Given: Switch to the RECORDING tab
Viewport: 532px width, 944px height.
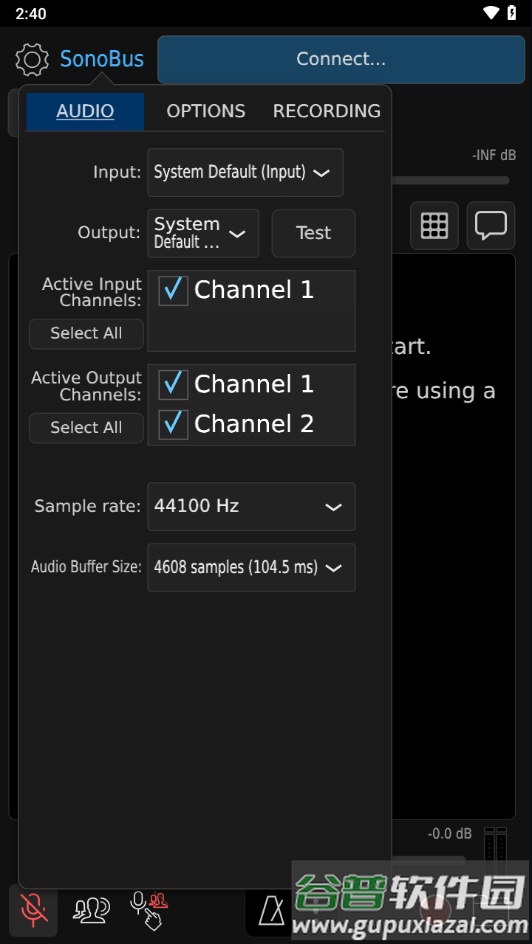Looking at the screenshot, I should (327, 111).
